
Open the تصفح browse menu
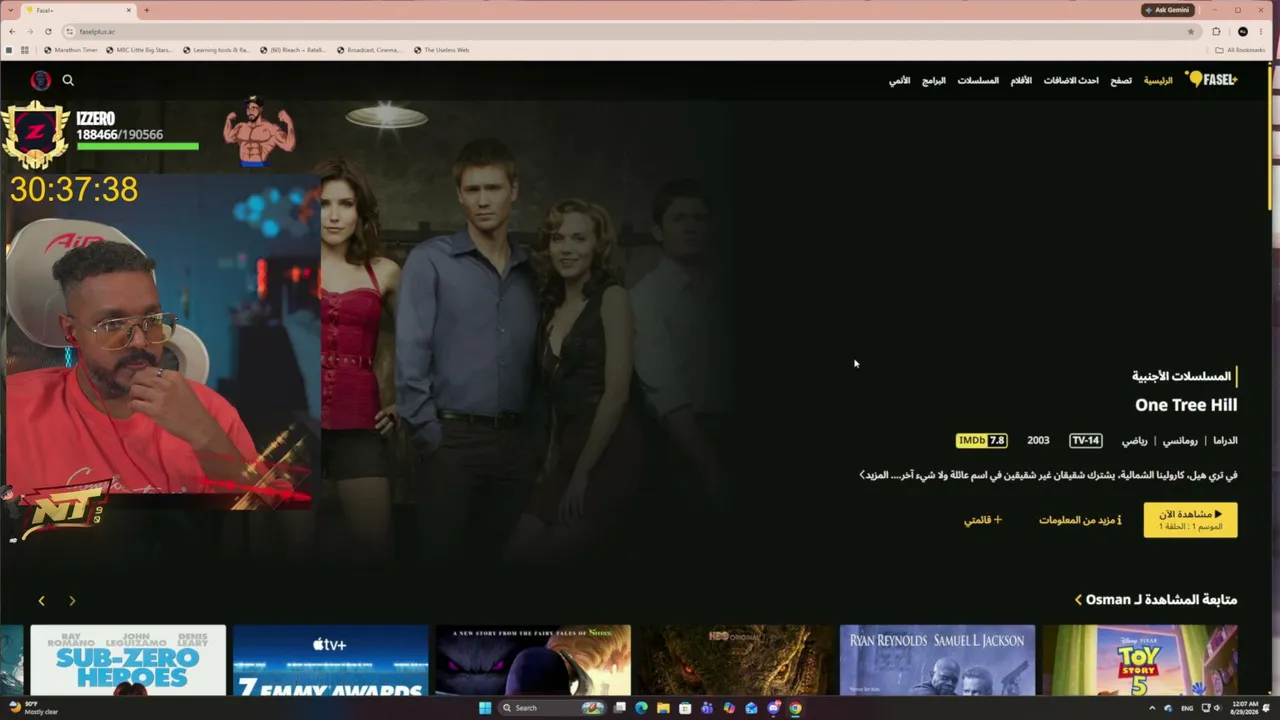click(x=1121, y=80)
